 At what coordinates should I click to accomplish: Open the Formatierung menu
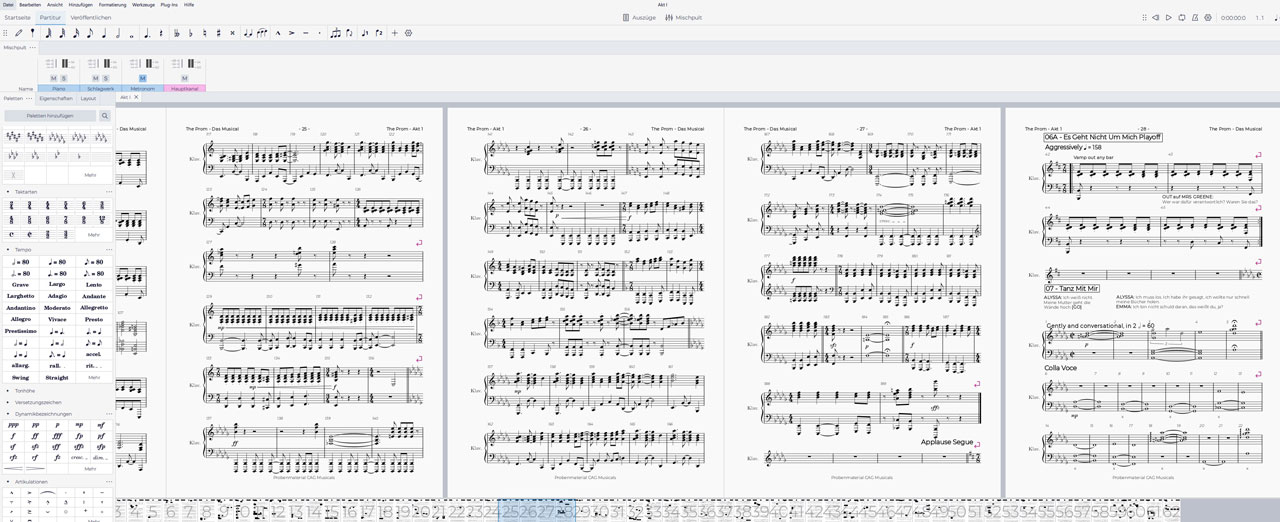(x=112, y=5)
